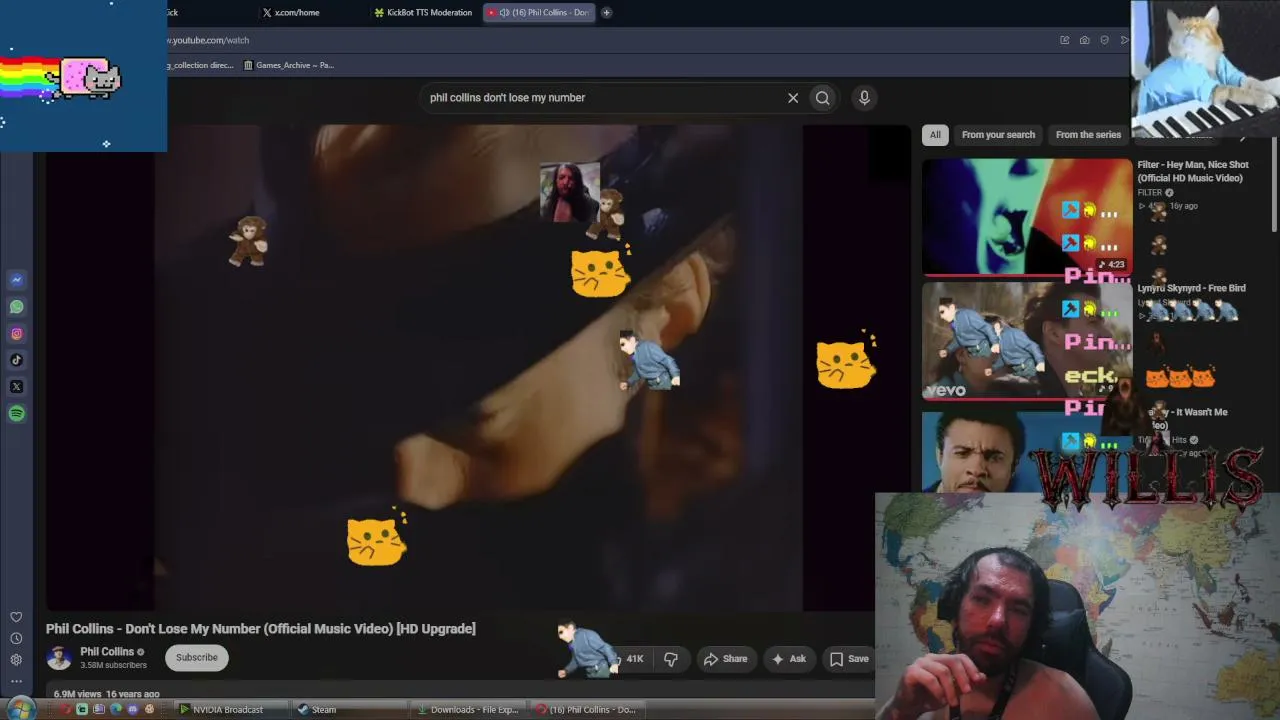Switch to the KickBot TTS Moderation tab
Image resolution: width=1280 pixels, height=720 pixels.
[423, 13]
